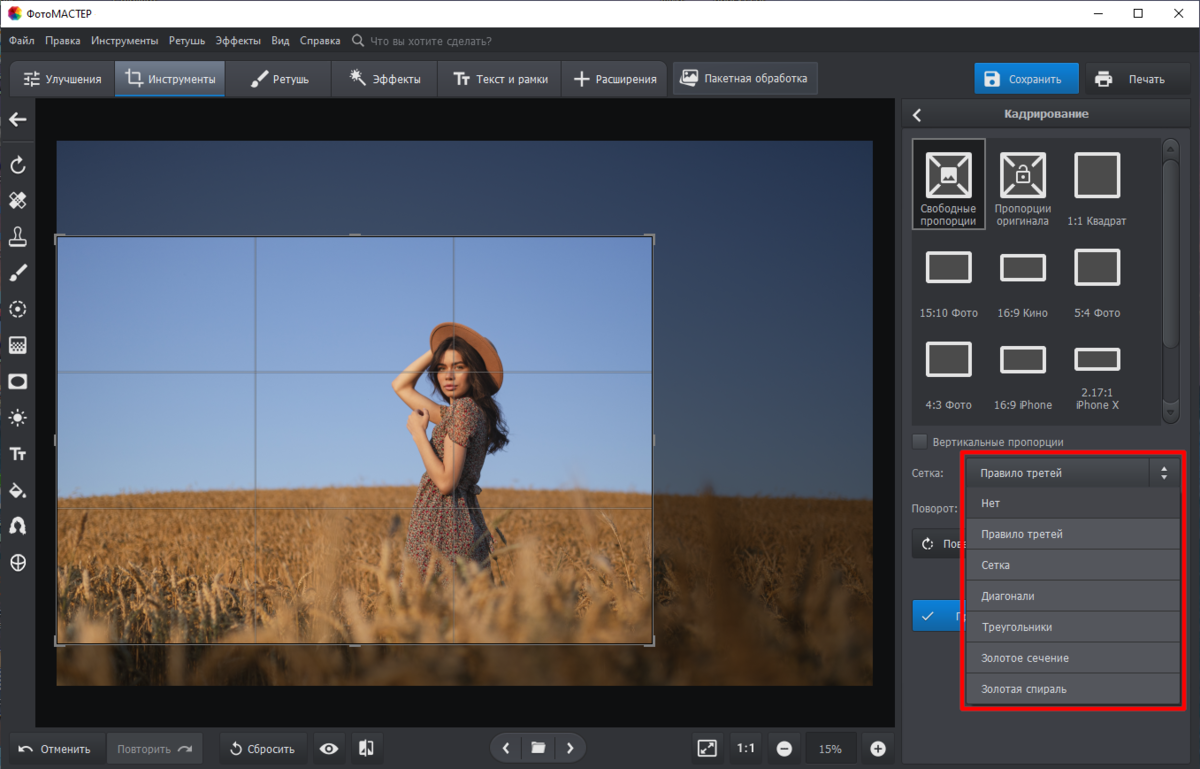Click the before/after compare icon
The height and width of the screenshot is (769, 1200).
point(366,748)
